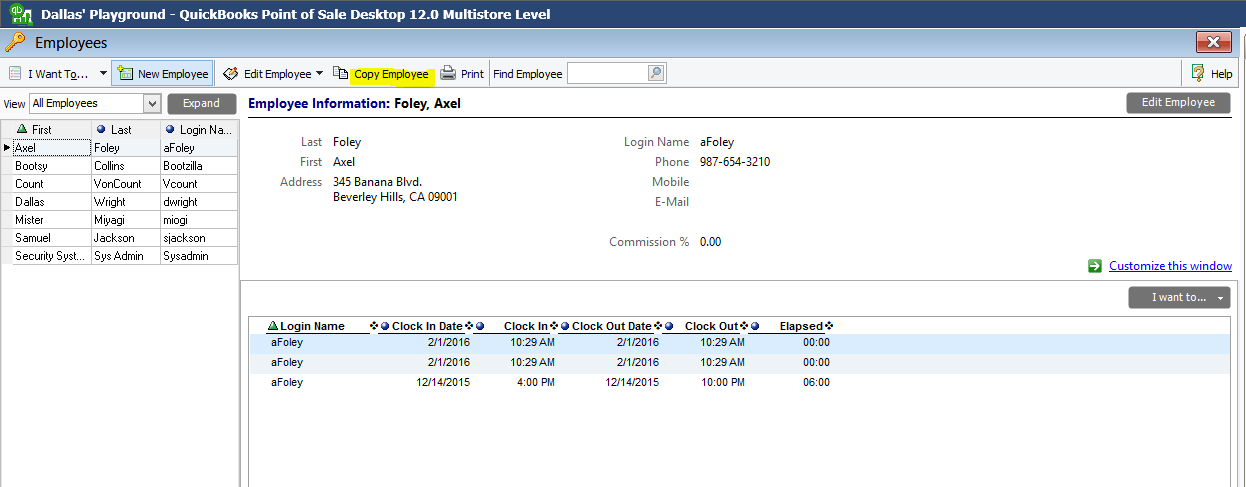Select the Bootsy Collins employee row
Image resolution: width=1246 pixels, height=487 pixels.
coord(119,165)
